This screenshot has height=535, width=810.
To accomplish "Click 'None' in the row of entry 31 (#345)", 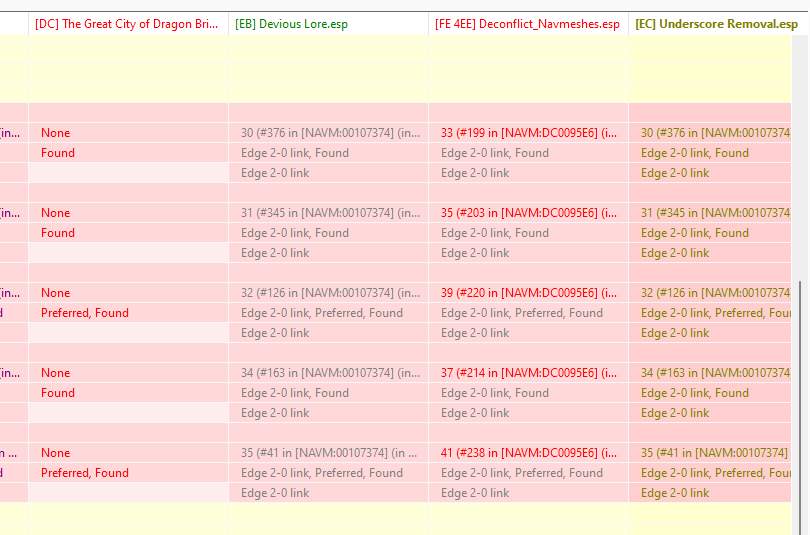I will tap(55, 213).
